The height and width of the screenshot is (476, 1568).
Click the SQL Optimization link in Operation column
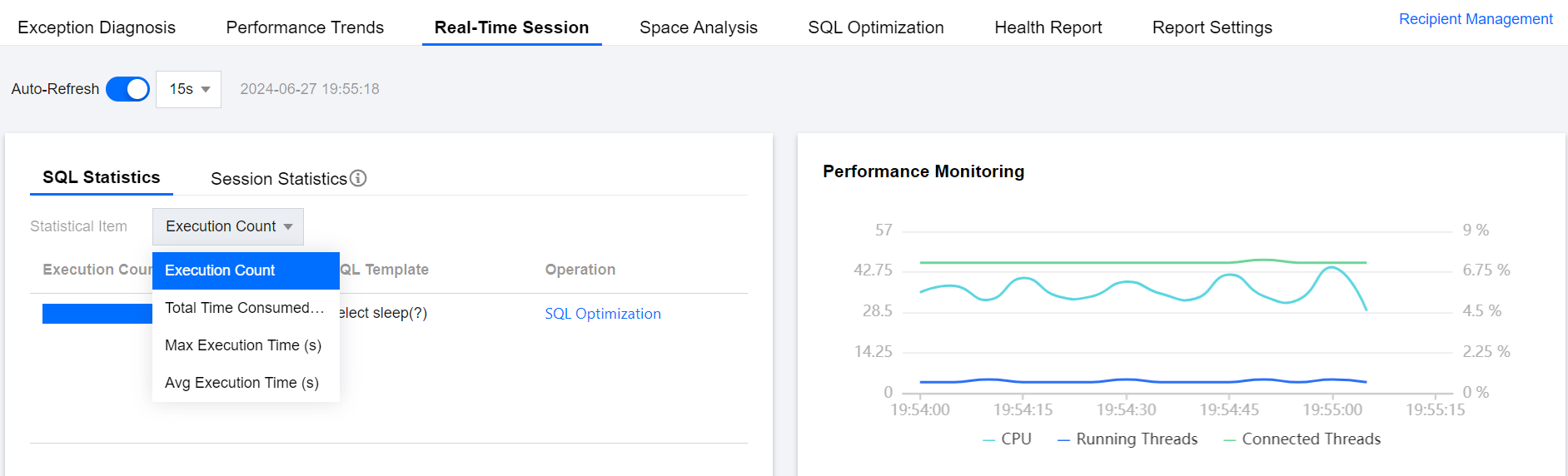[x=602, y=314]
